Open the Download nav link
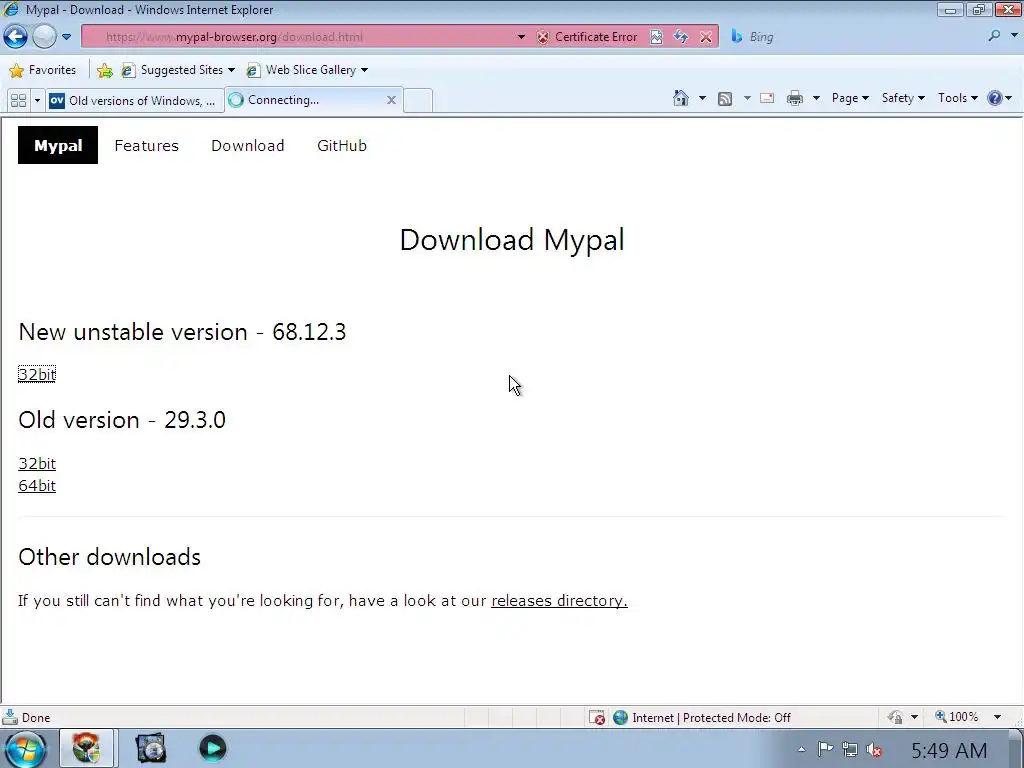Viewport: 1024px width, 768px height. pos(248,146)
